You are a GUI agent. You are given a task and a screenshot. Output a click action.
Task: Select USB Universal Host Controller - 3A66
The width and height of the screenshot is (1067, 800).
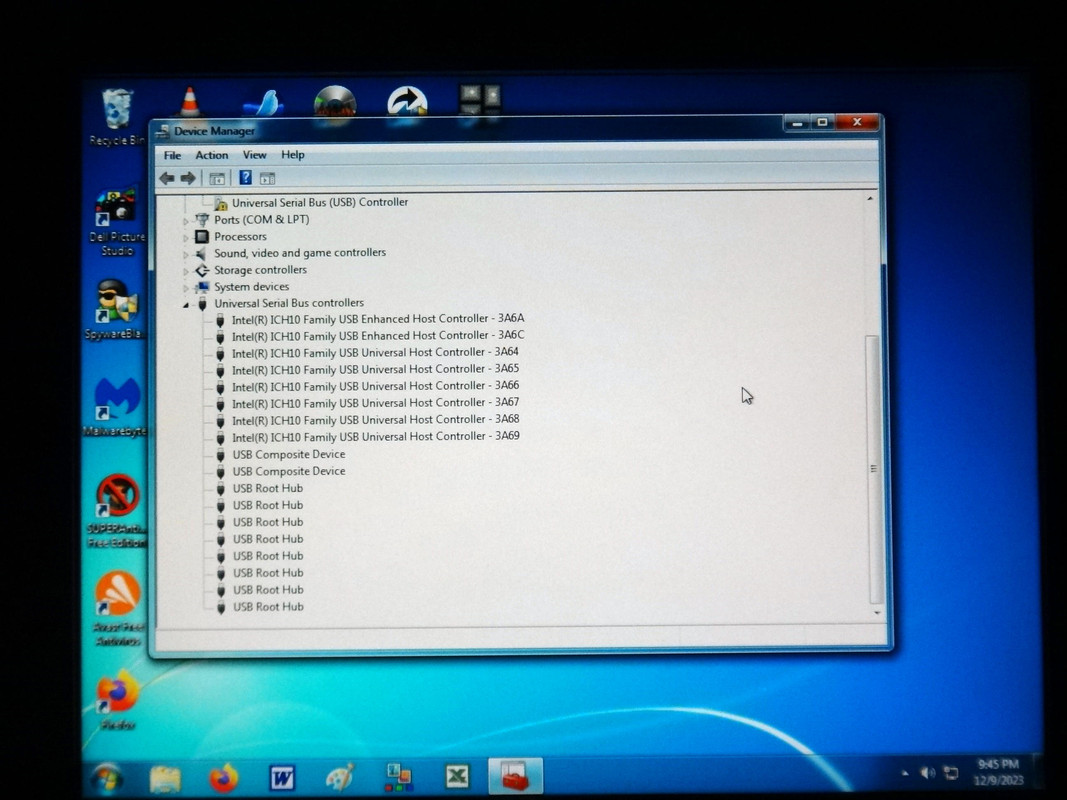coord(375,386)
